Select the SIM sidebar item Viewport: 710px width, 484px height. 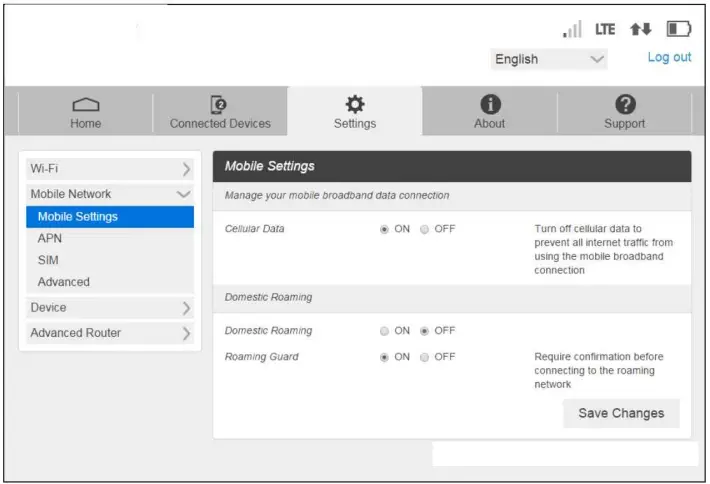coord(48,260)
